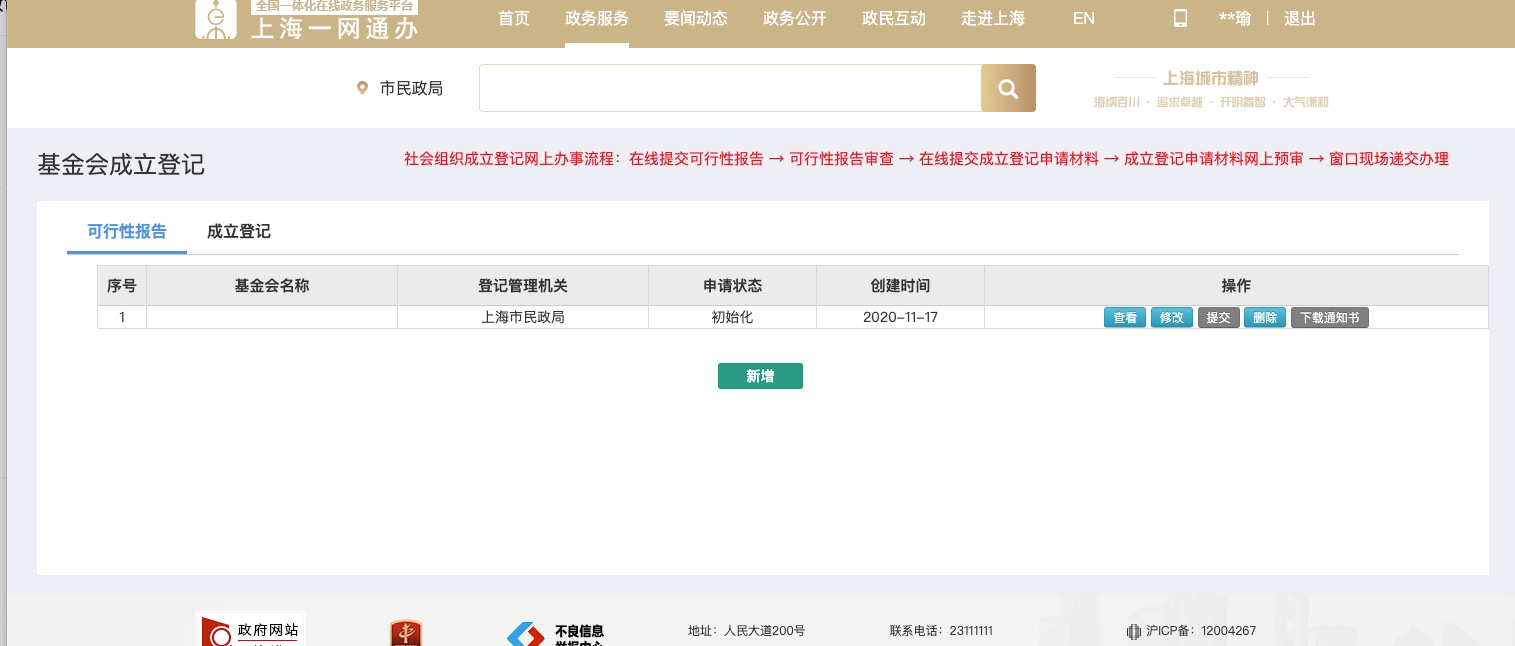Click the user name **瑜
Screen dimensions: 1515x646
click(x=1234, y=18)
